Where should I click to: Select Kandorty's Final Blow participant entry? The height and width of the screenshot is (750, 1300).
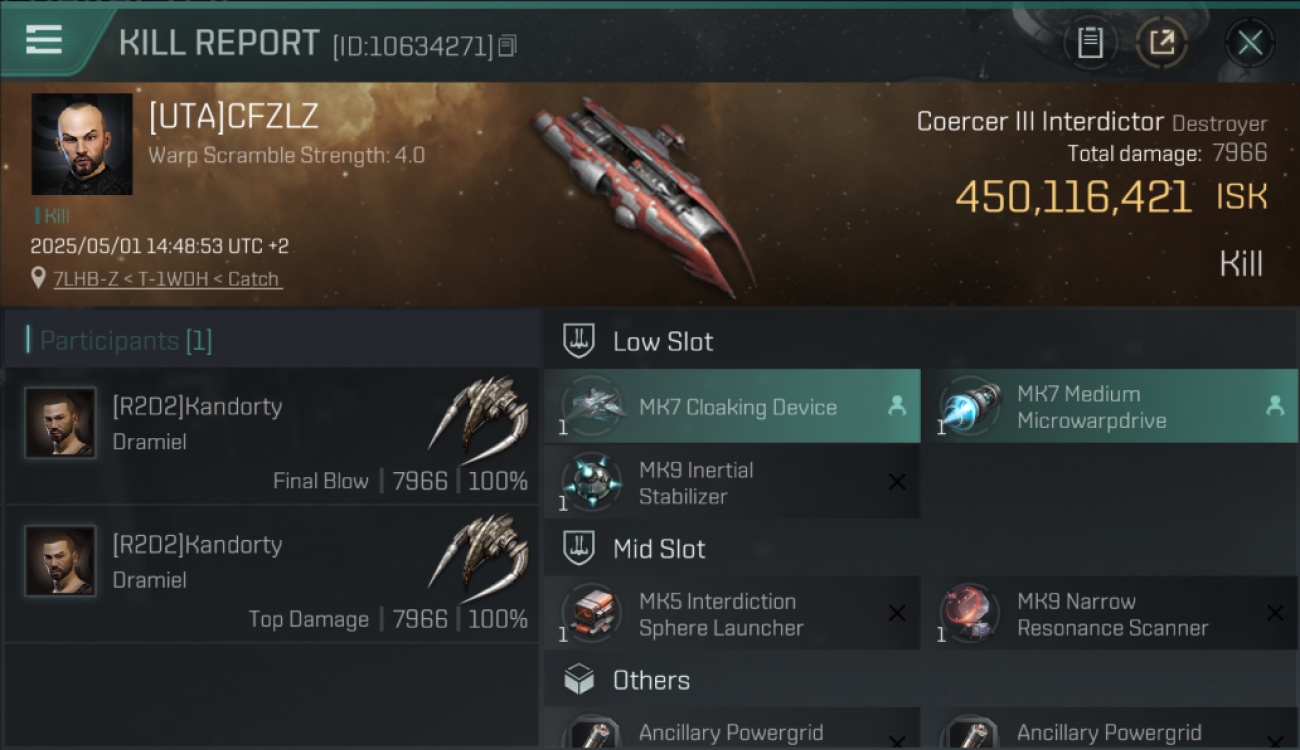(x=272, y=437)
